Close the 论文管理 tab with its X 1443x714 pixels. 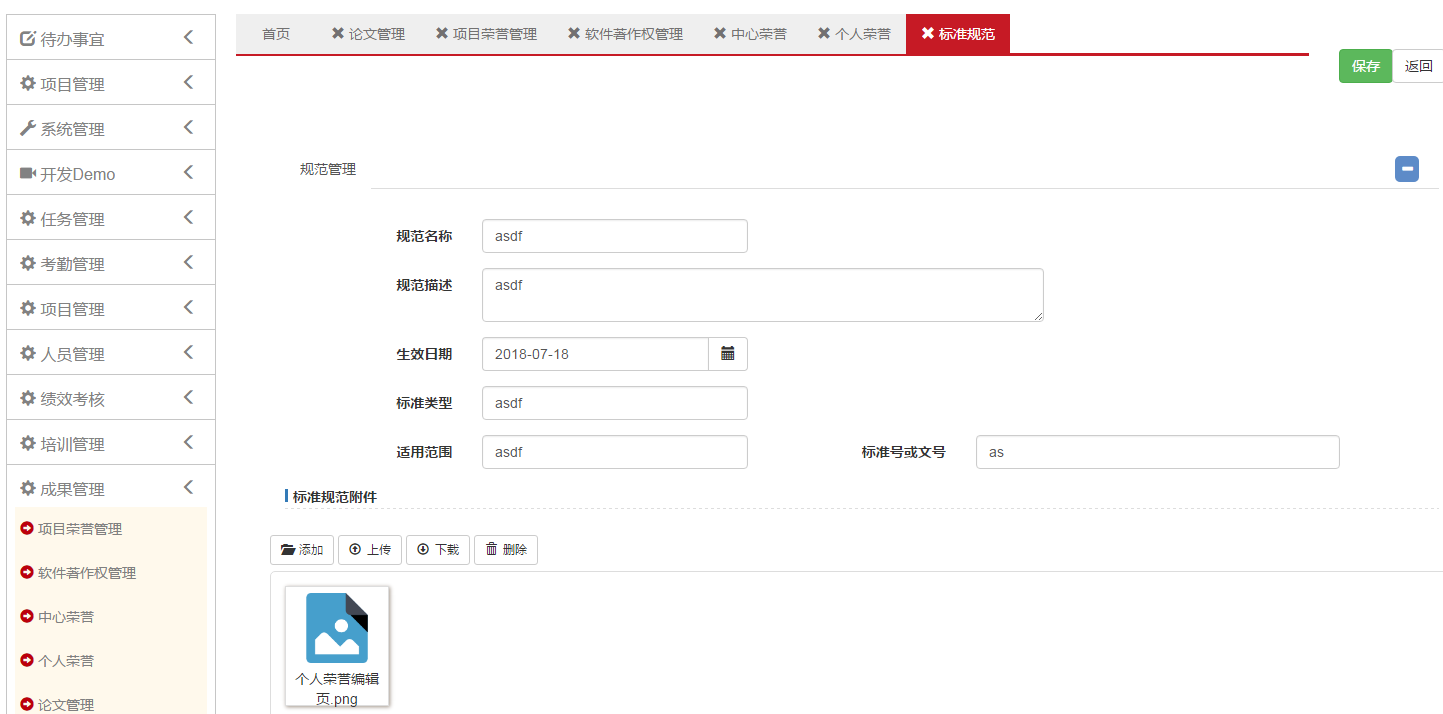coord(338,33)
